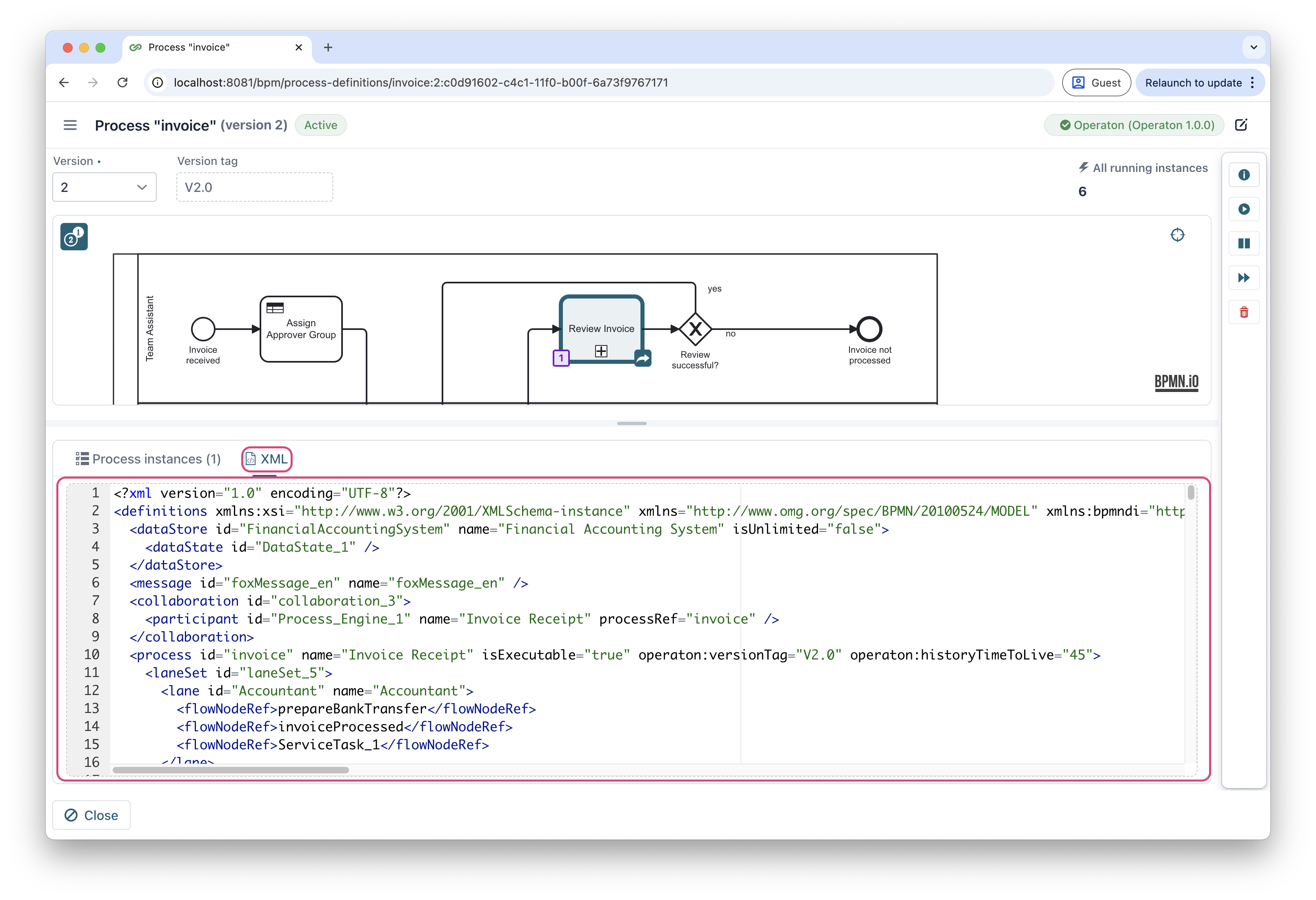The image size is (1316, 900).
Task: Center the diagram with the crosshair icon
Action: point(1178,234)
